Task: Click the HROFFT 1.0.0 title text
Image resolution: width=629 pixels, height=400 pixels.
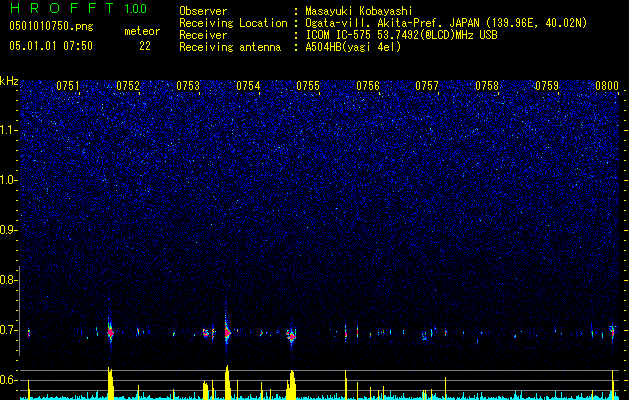Action: (78, 8)
